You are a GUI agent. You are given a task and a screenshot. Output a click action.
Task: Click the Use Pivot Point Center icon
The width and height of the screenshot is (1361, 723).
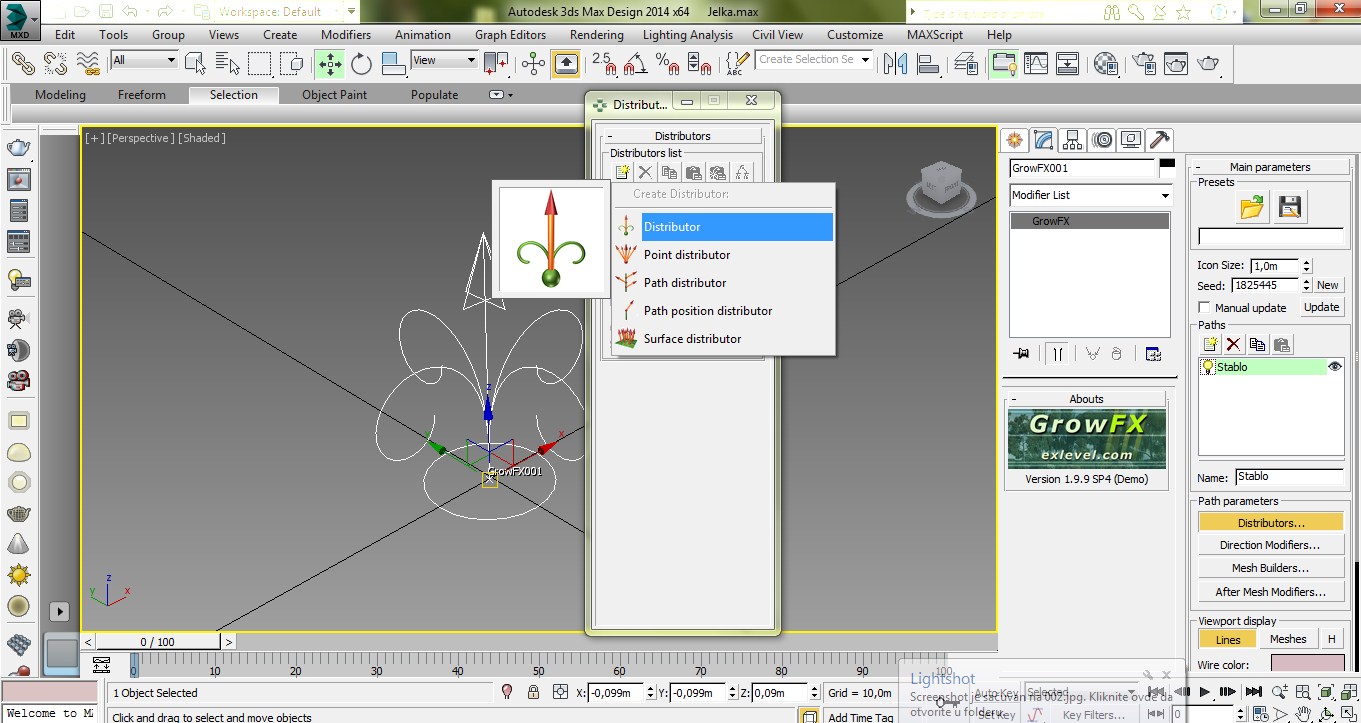pyautogui.click(x=496, y=64)
